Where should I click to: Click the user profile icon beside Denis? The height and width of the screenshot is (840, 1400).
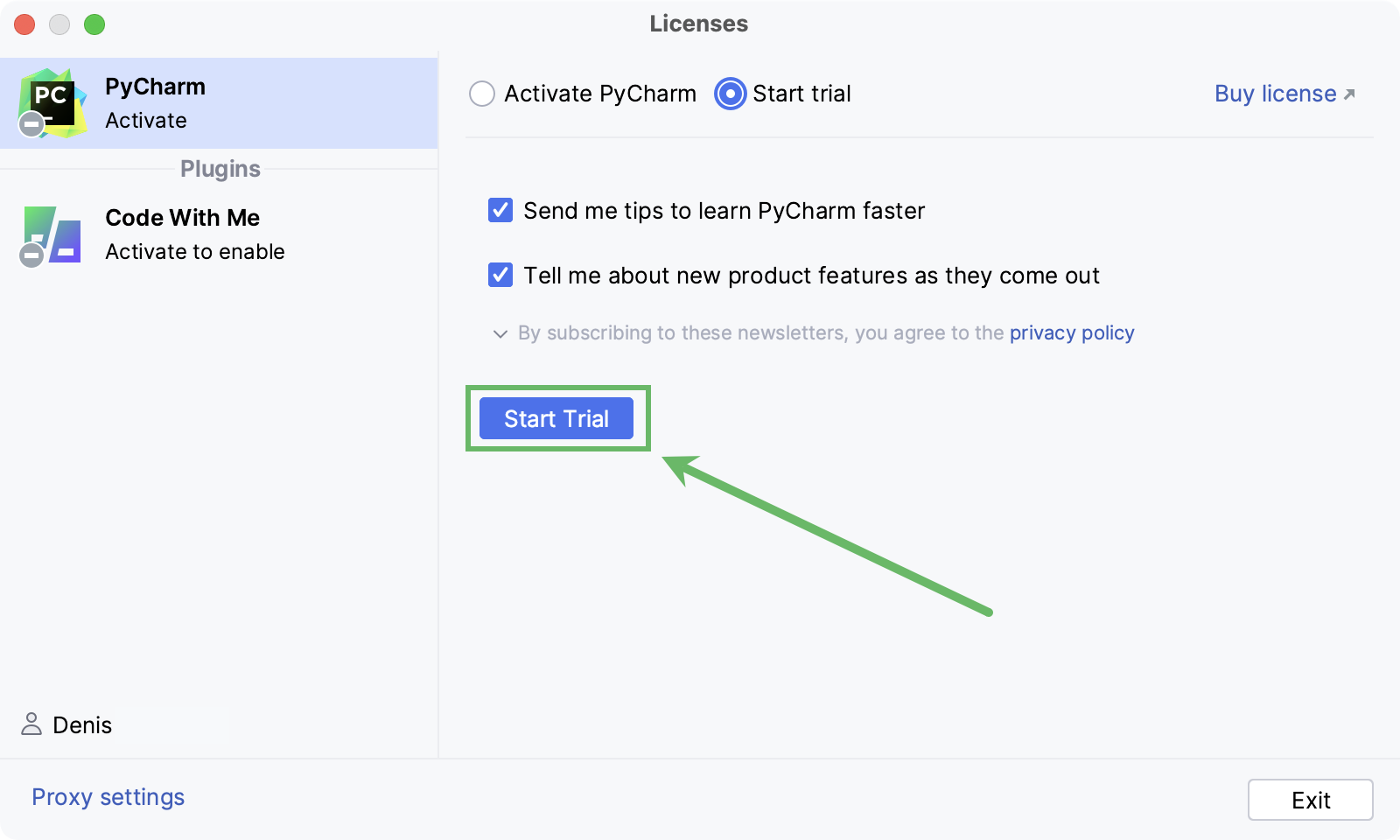click(x=31, y=724)
